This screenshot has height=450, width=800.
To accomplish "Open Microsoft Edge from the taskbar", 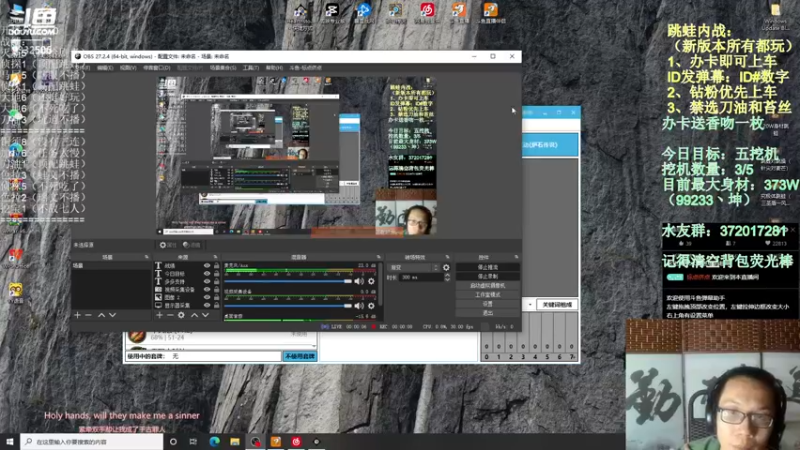I will 214,442.
